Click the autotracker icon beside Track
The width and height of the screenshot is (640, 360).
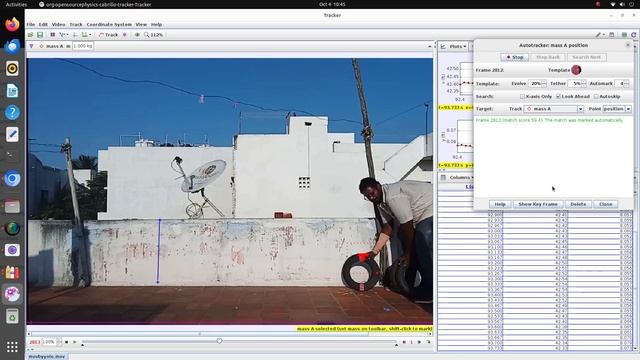[125, 35]
